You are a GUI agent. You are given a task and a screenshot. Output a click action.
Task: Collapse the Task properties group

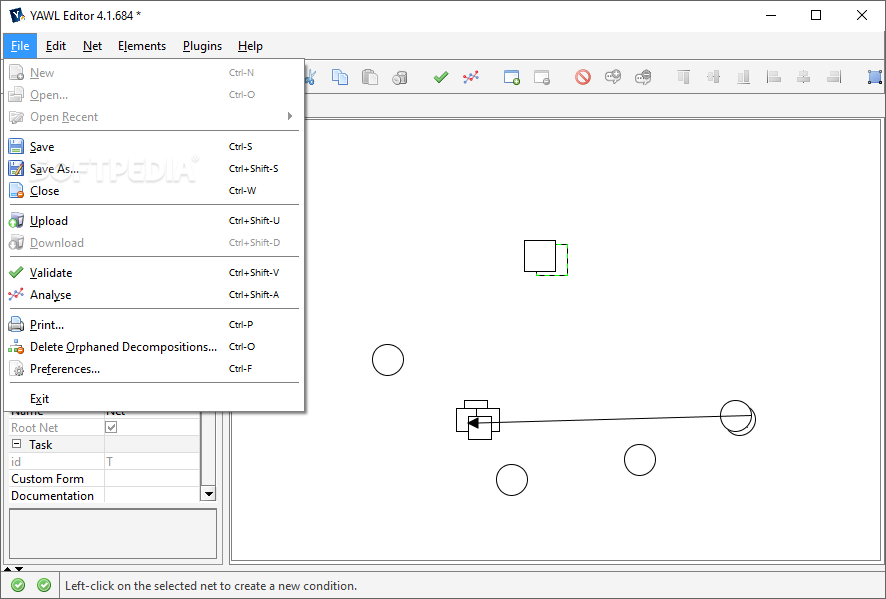click(x=16, y=444)
